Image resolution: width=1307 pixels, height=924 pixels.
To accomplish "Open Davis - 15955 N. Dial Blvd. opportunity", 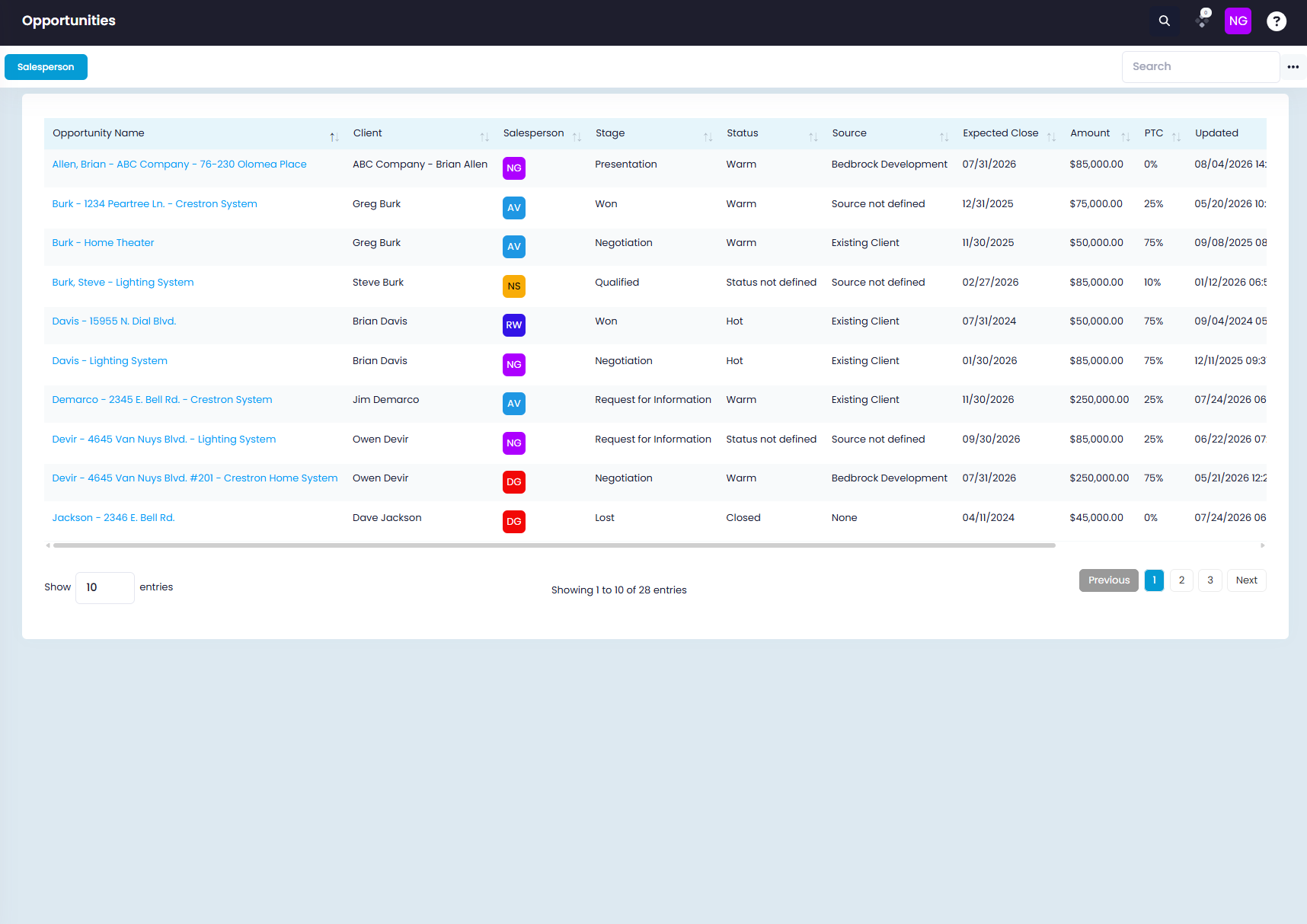I will click(114, 321).
